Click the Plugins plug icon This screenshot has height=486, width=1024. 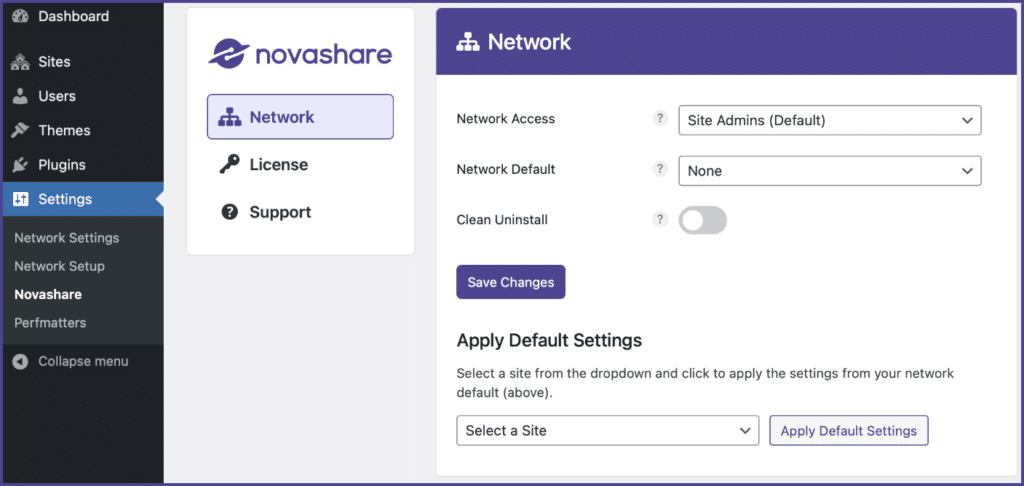click(x=20, y=165)
